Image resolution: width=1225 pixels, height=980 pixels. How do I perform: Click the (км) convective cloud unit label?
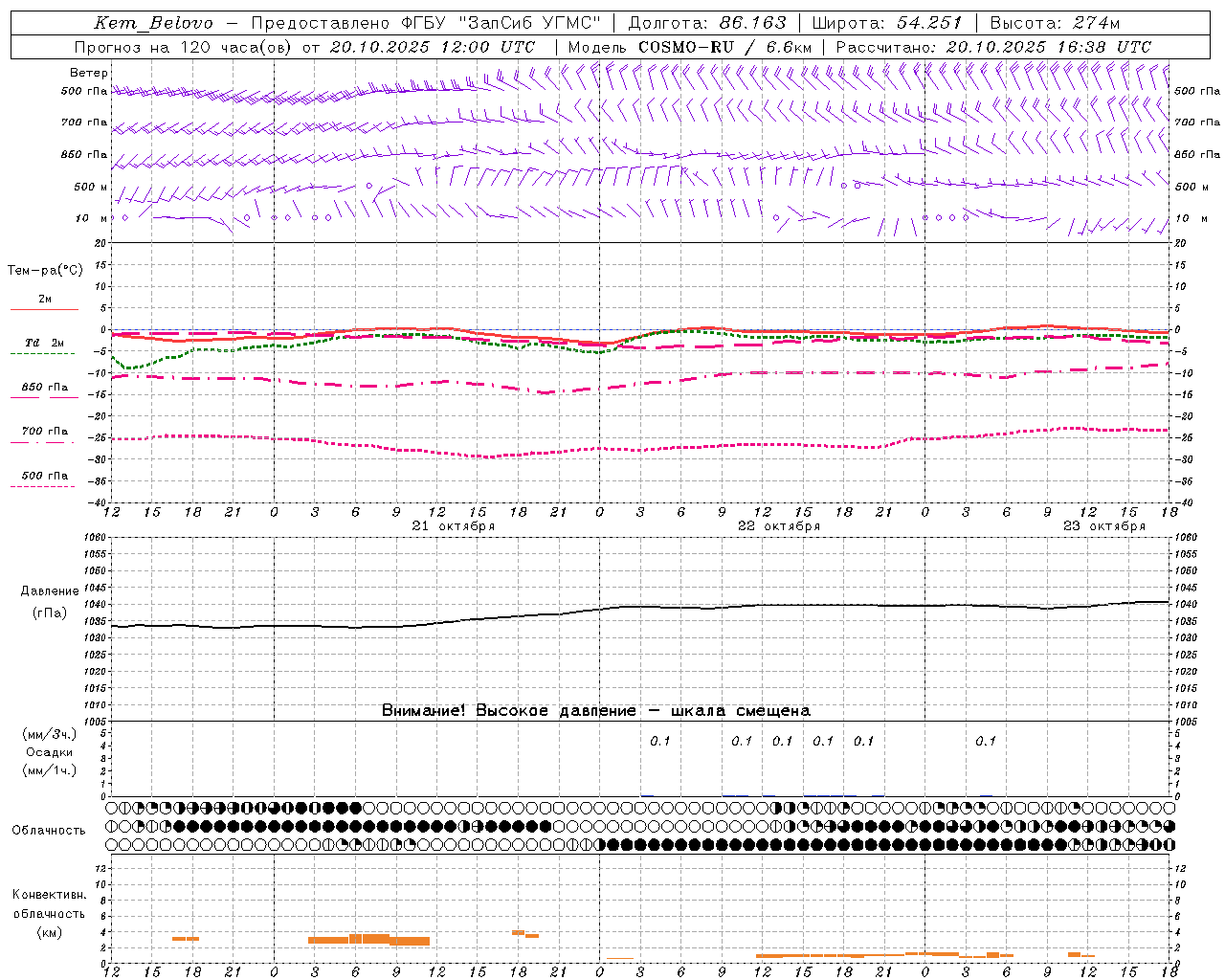(50, 932)
